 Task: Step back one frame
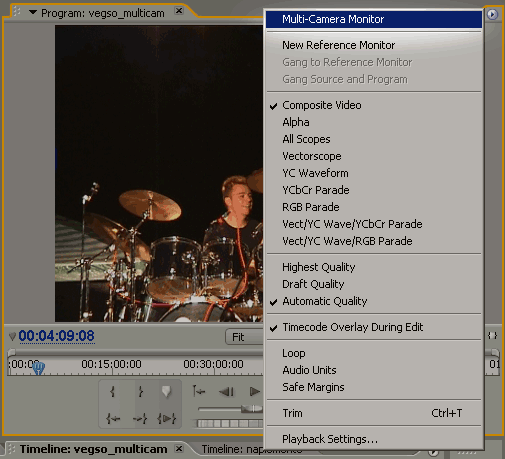227,392
